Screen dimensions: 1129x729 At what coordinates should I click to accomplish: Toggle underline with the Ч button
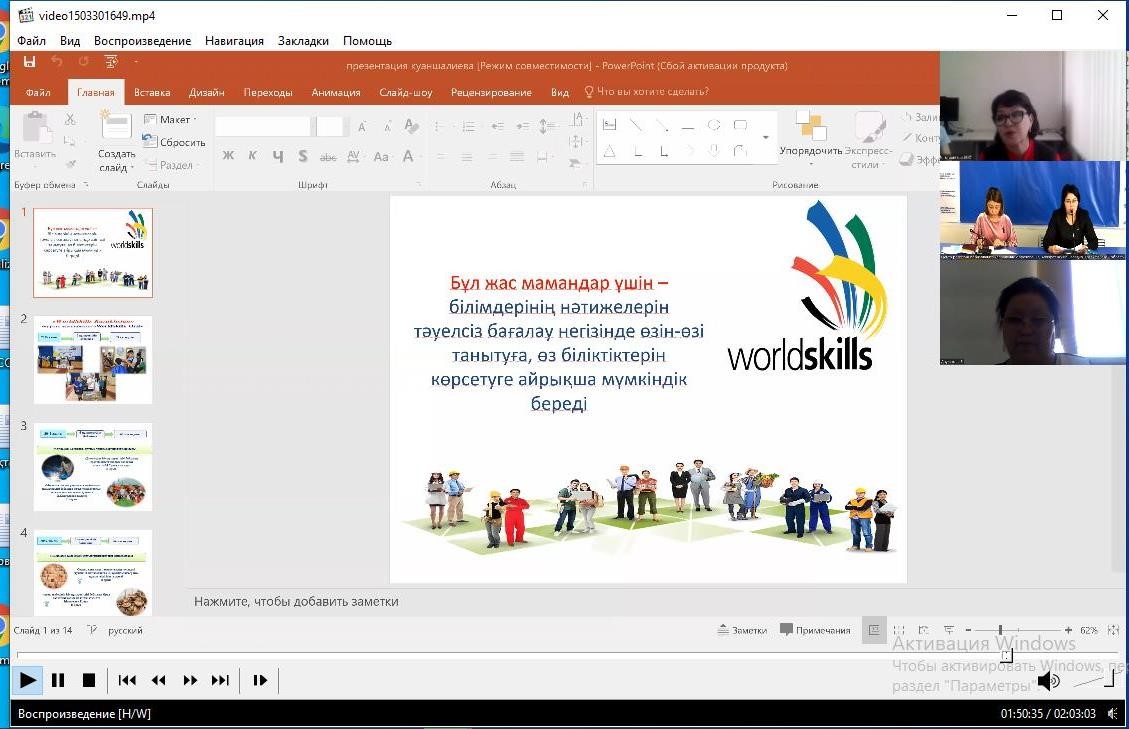coord(278,156)
